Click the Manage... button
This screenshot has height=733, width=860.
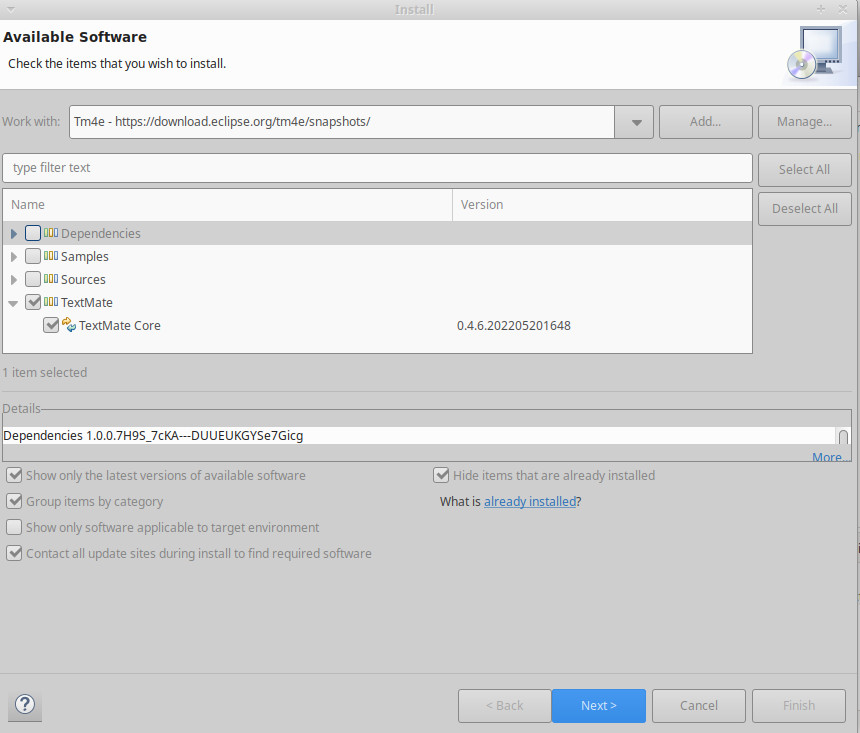[804, 122]
